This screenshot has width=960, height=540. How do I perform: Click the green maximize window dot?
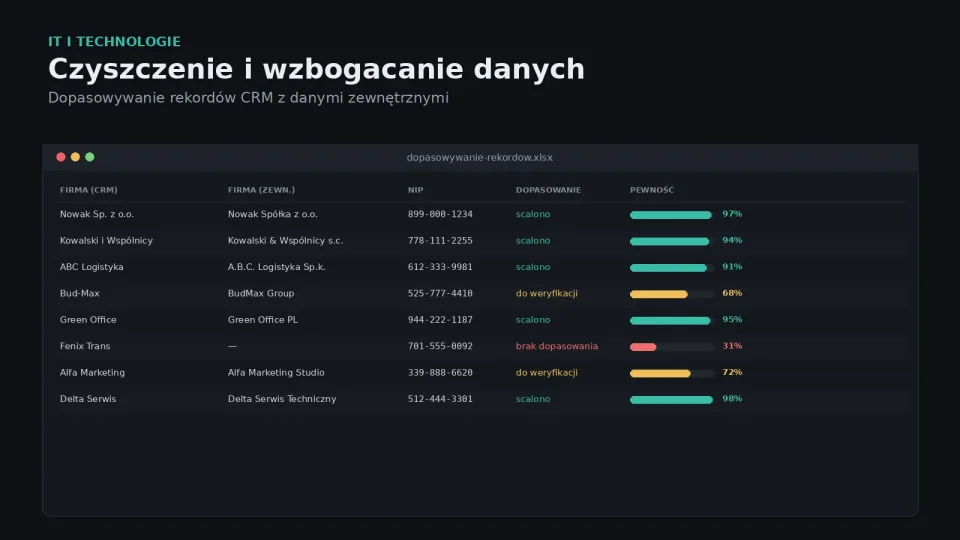click(90, 157)
